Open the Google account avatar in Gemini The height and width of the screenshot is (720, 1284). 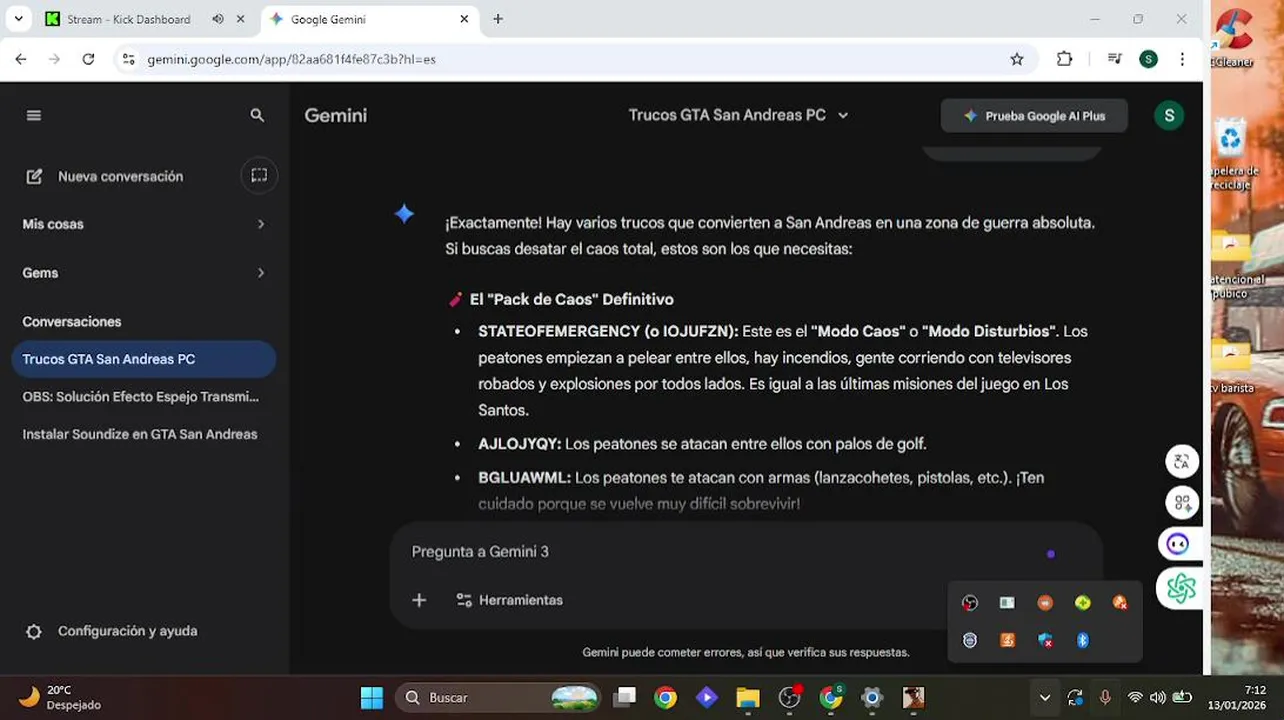pos(1169,116)
